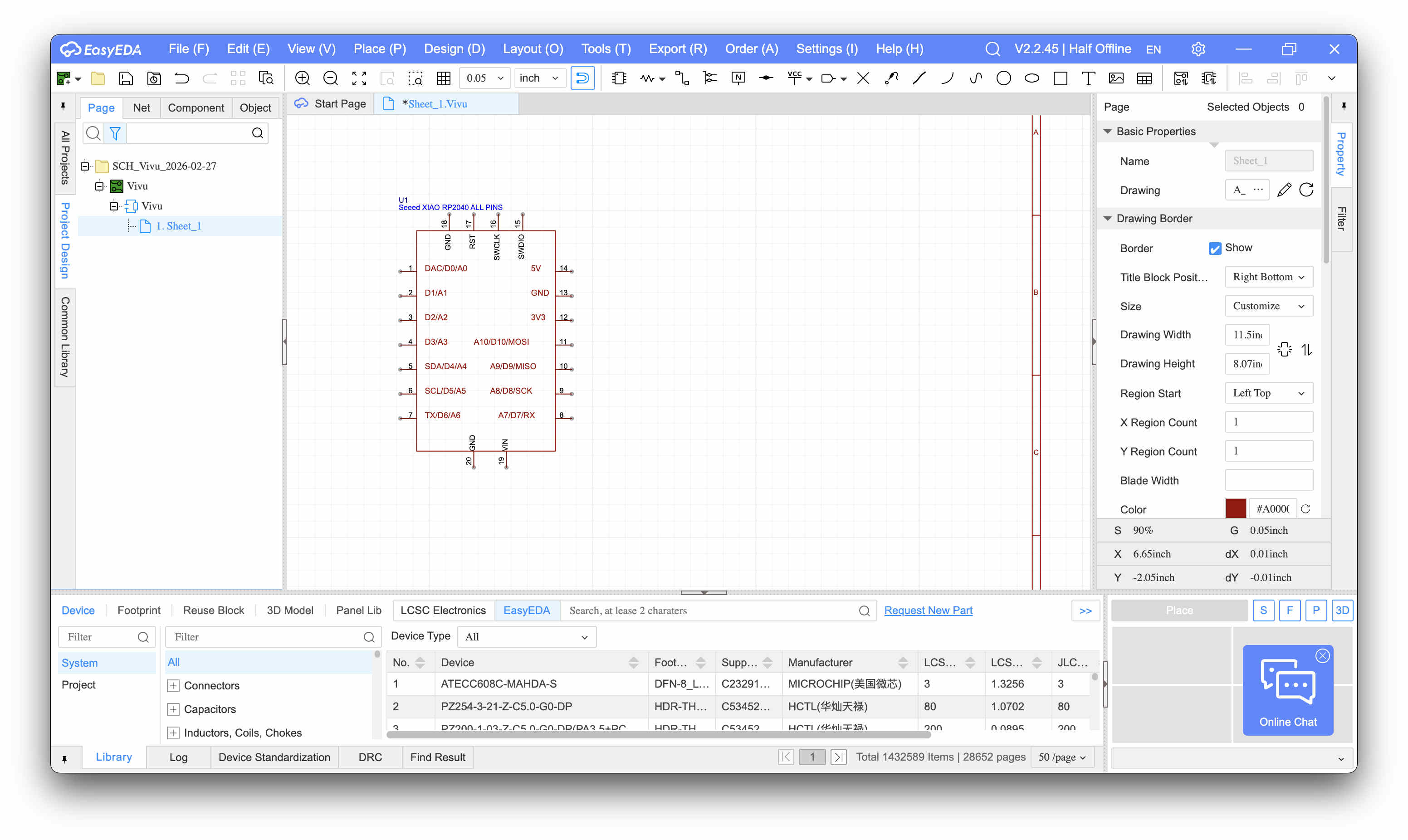Click the insert image tool icon

[1116, 78]
